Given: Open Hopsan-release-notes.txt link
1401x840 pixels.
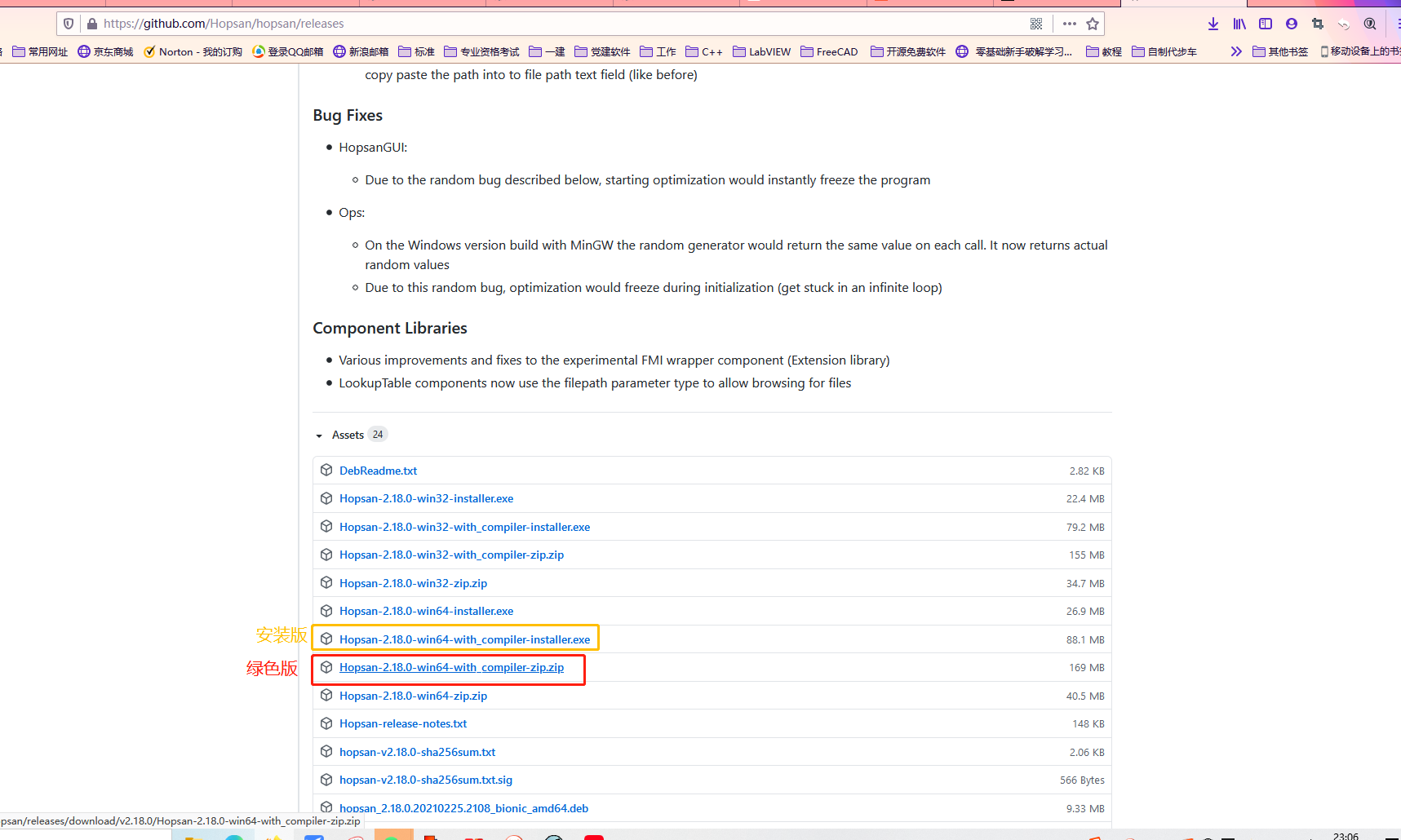Looking at the screenshot, I should pyautogui.click(x=403, y=723).
